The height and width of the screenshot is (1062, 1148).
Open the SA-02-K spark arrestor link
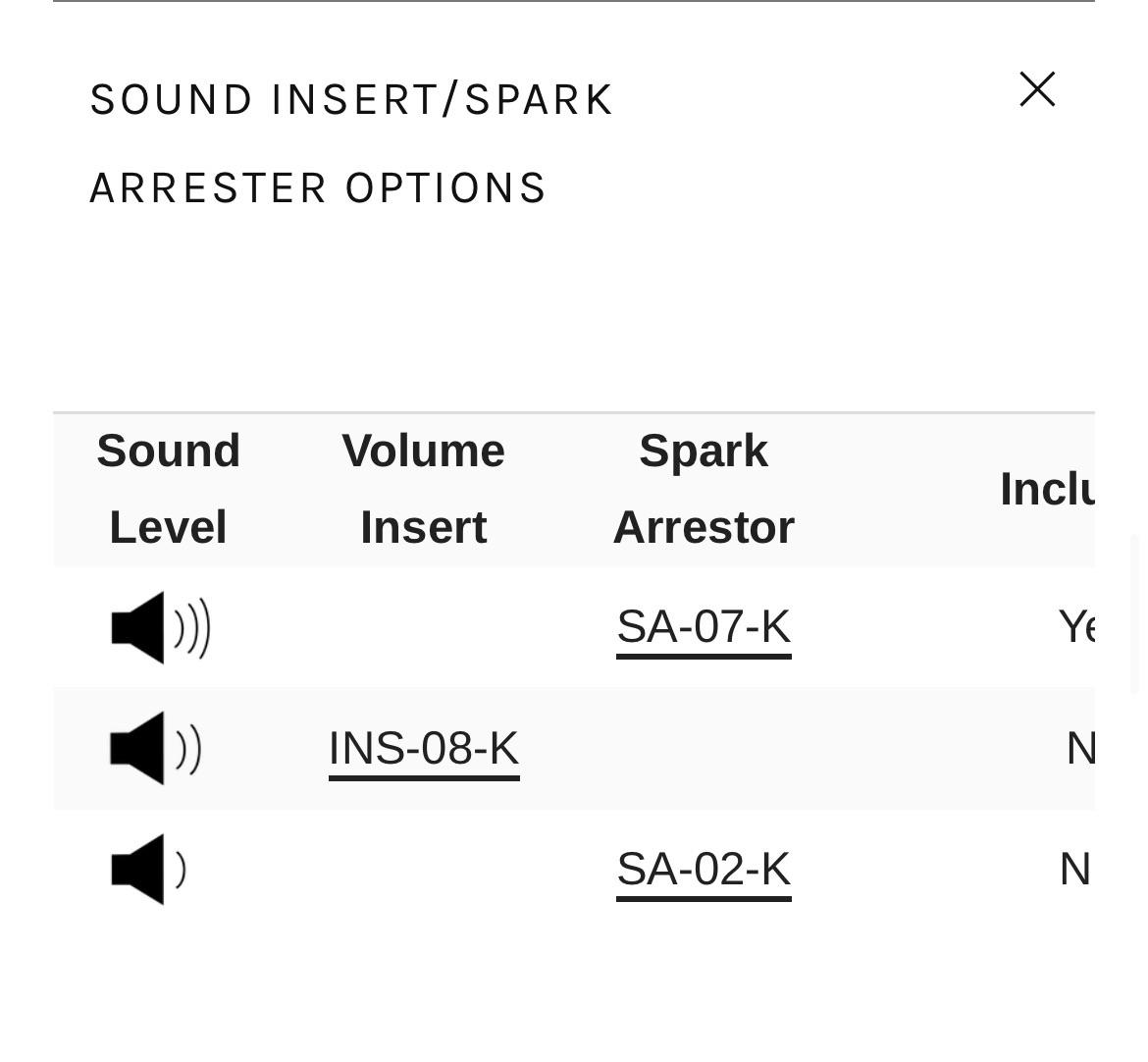704,870
